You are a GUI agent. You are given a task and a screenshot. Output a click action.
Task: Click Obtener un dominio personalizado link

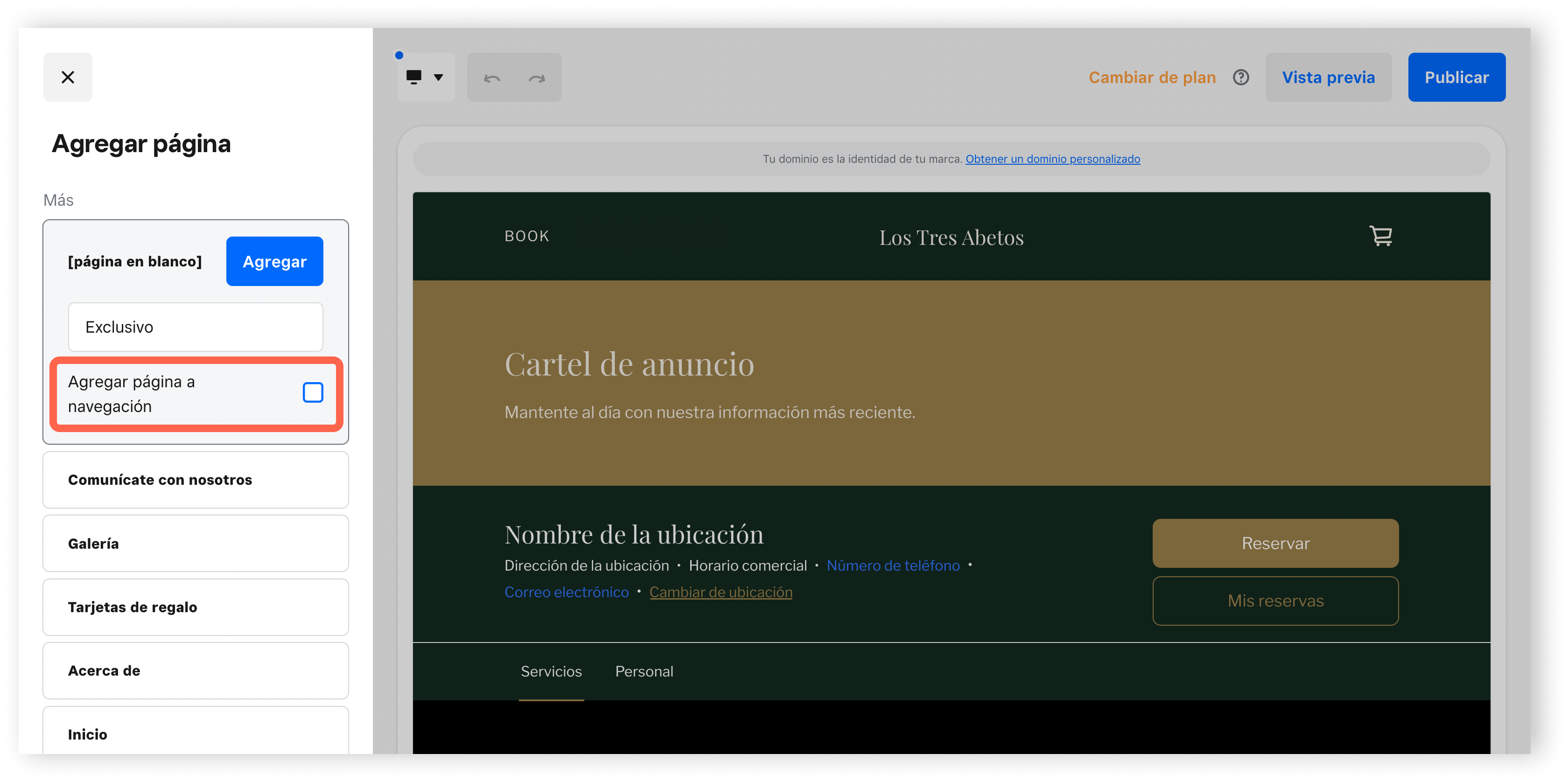point(1052,160)
